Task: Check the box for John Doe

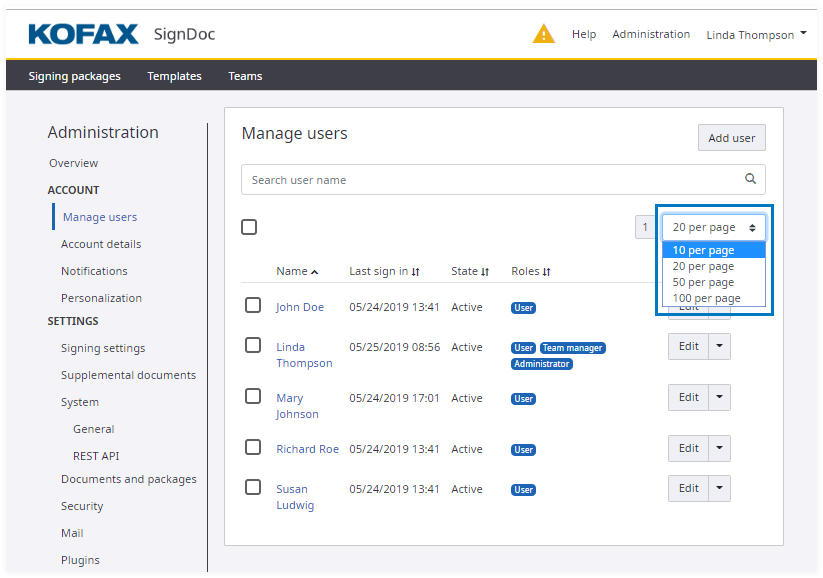Action: pos(253,305)
